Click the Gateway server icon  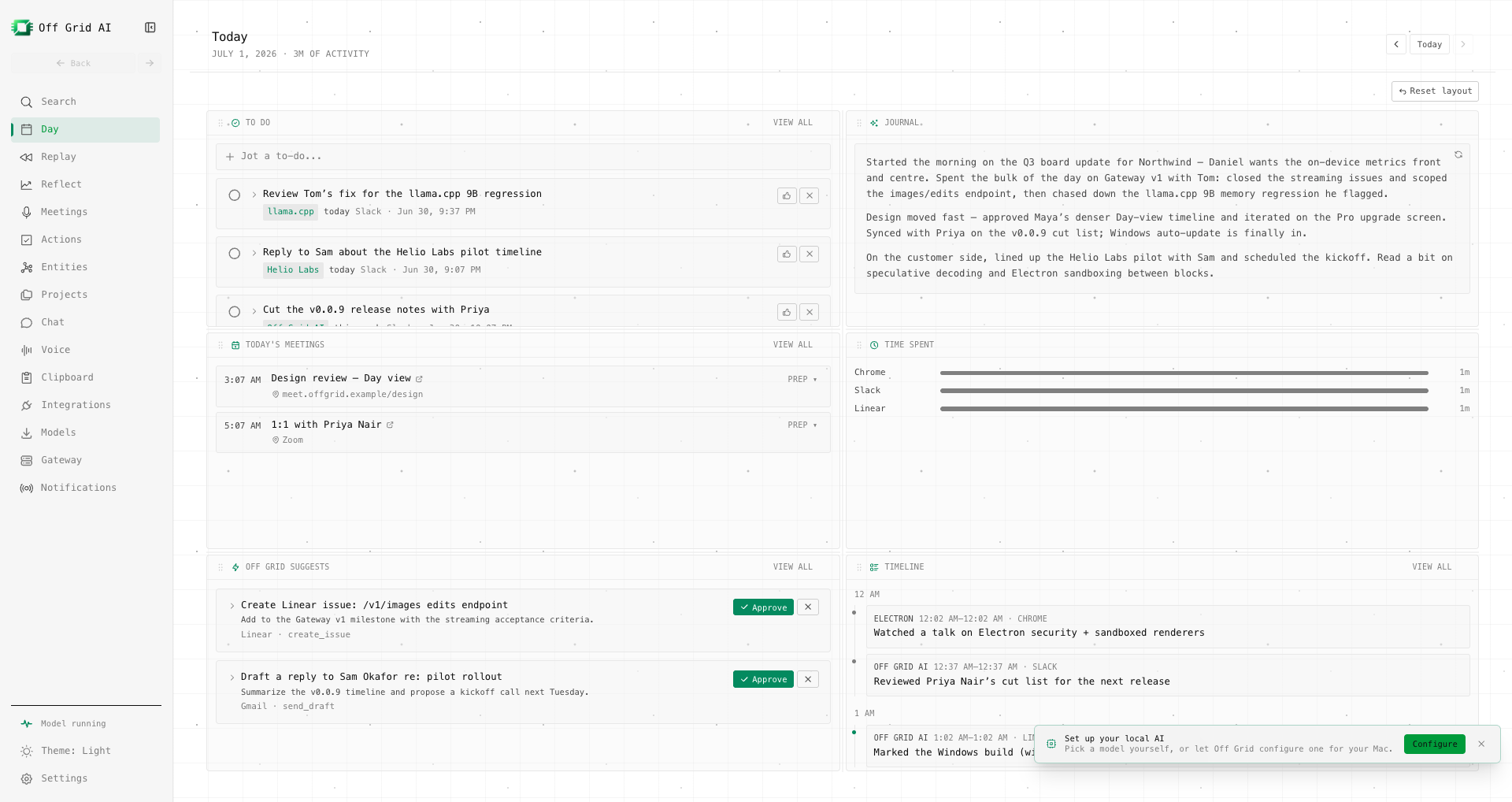[x=27, y=460]
